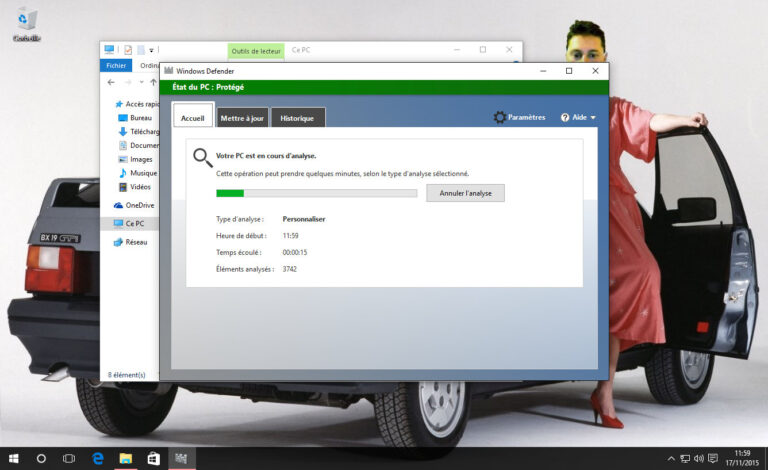This screenshot has width=768, height=470.
Task: Launch Microsoft Edge from the taskbar
Action: pyautogui.click(x=98, y=458)
